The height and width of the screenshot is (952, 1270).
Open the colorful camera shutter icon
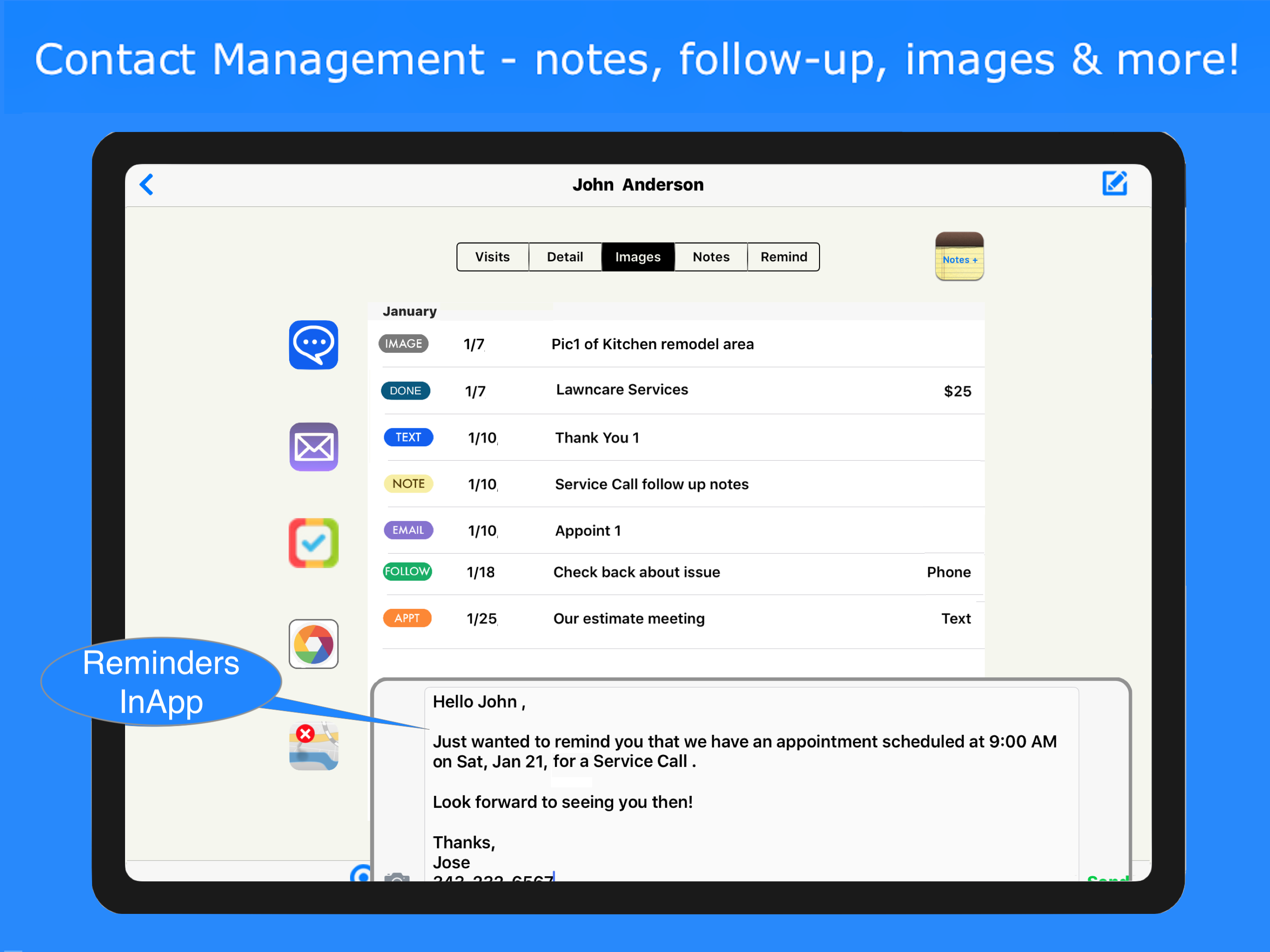pyautogui.click(x=313, y=644)
